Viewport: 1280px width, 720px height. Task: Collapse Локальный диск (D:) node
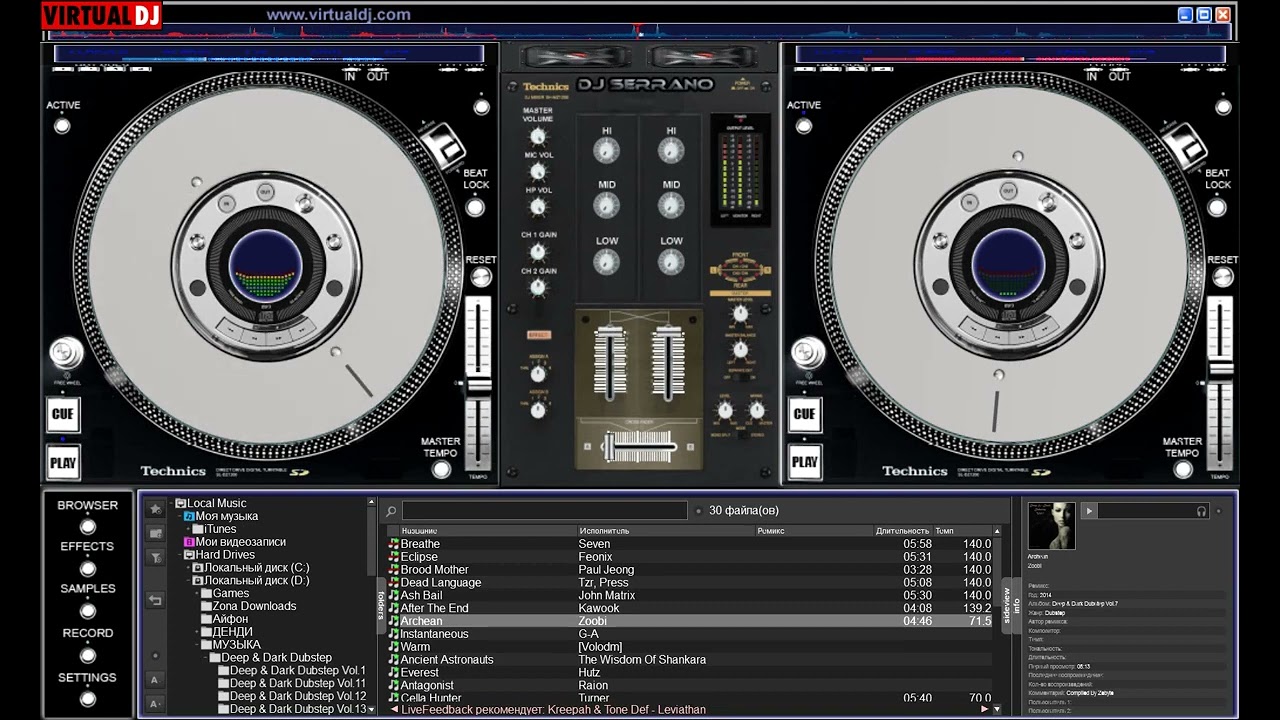point(188,581)
